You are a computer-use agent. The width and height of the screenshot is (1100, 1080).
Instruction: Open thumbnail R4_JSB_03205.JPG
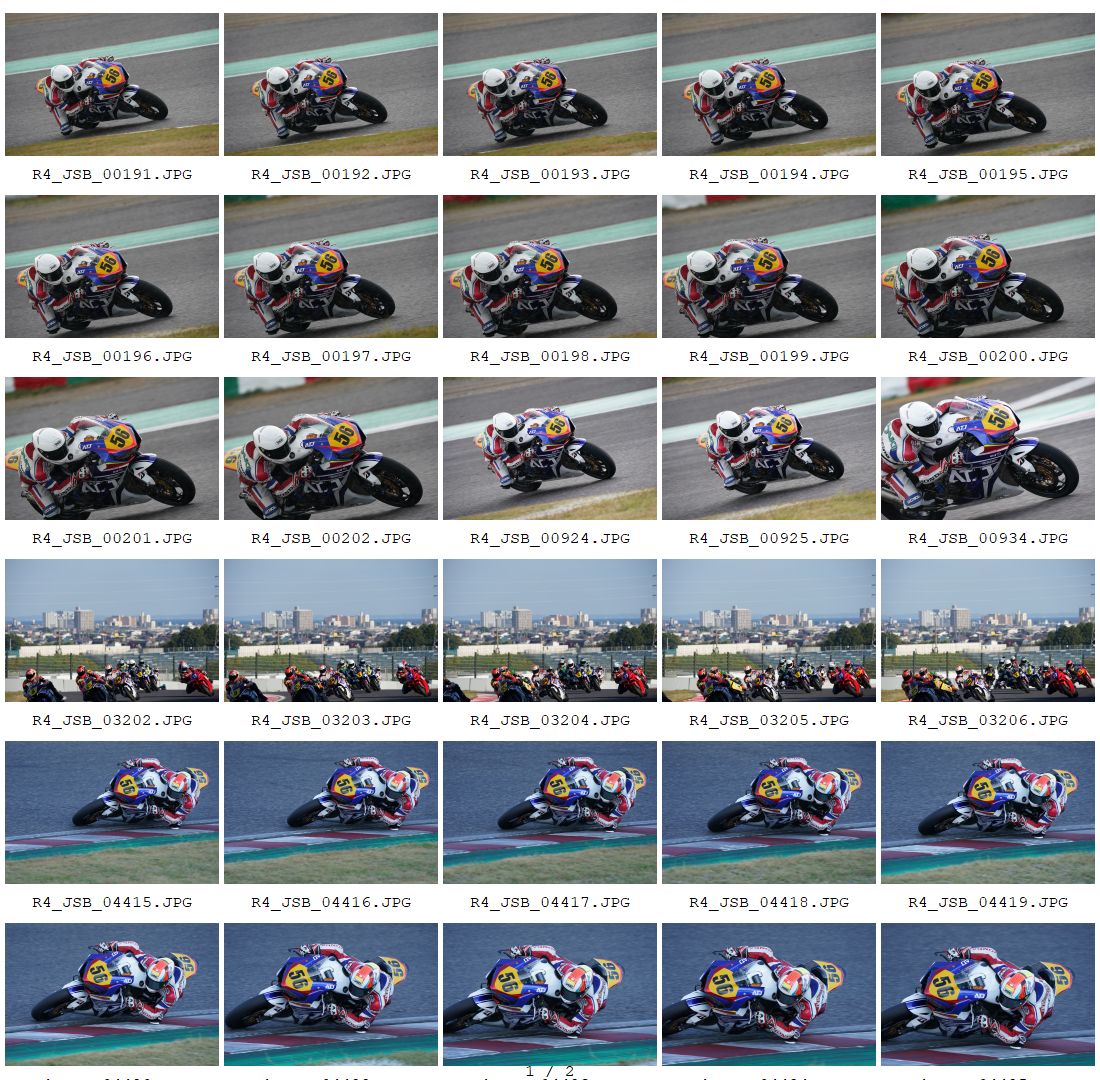[x=769, y=630]
